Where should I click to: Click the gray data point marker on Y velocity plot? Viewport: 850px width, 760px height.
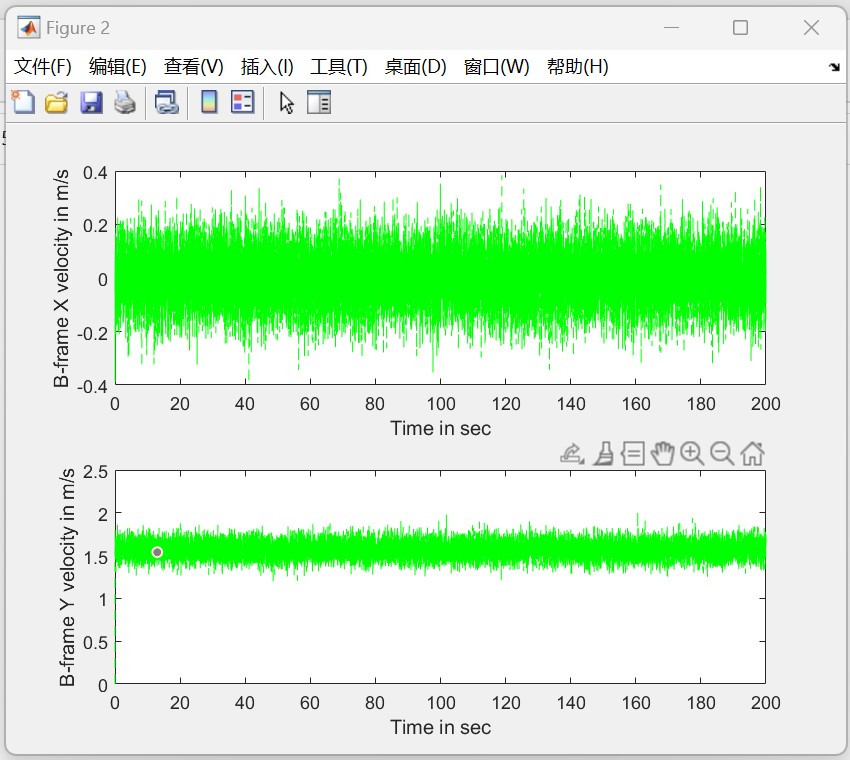[x=157, y=552]
